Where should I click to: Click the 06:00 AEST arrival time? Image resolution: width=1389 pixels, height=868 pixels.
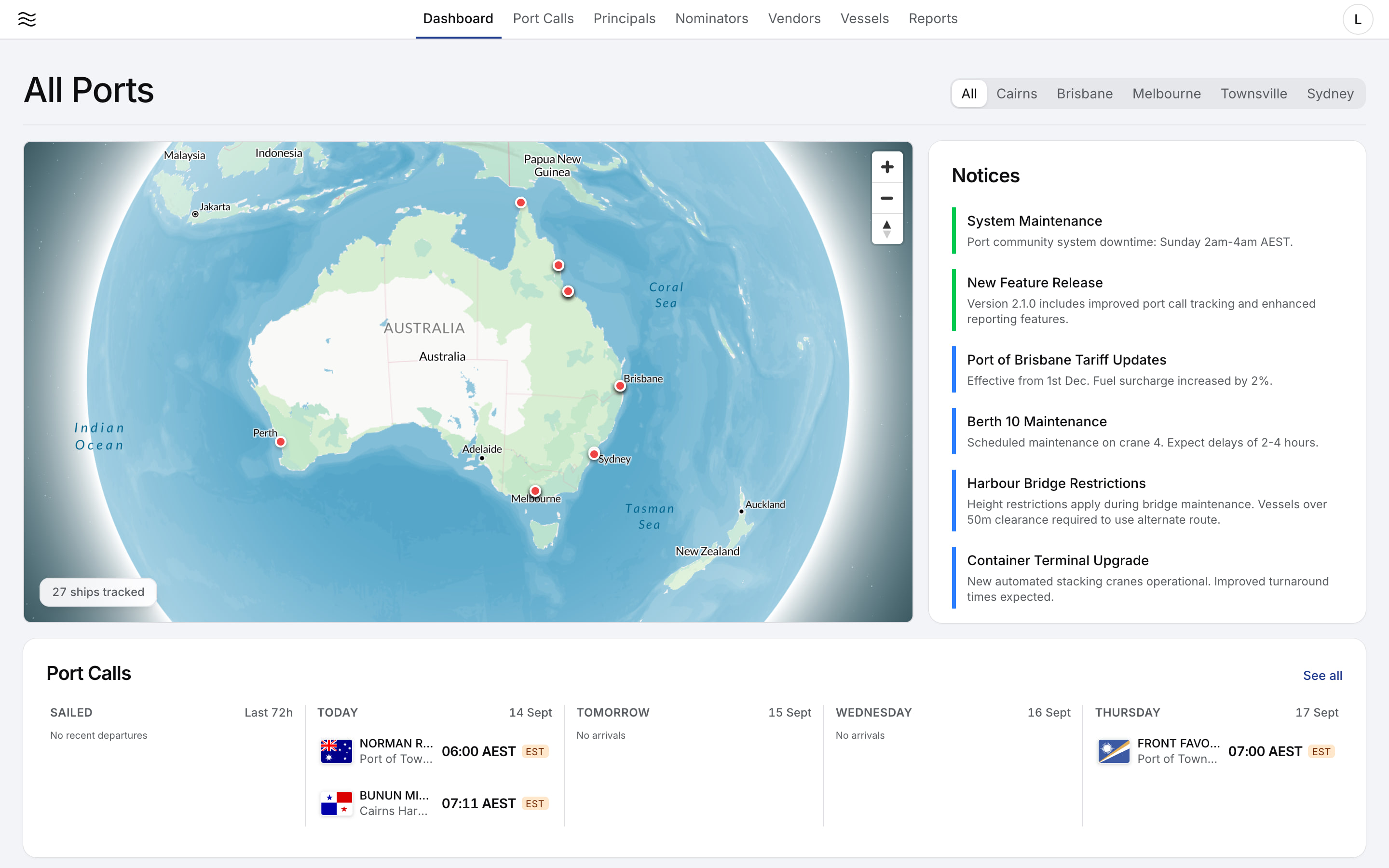pyautogui.click(x=479, y=751)
